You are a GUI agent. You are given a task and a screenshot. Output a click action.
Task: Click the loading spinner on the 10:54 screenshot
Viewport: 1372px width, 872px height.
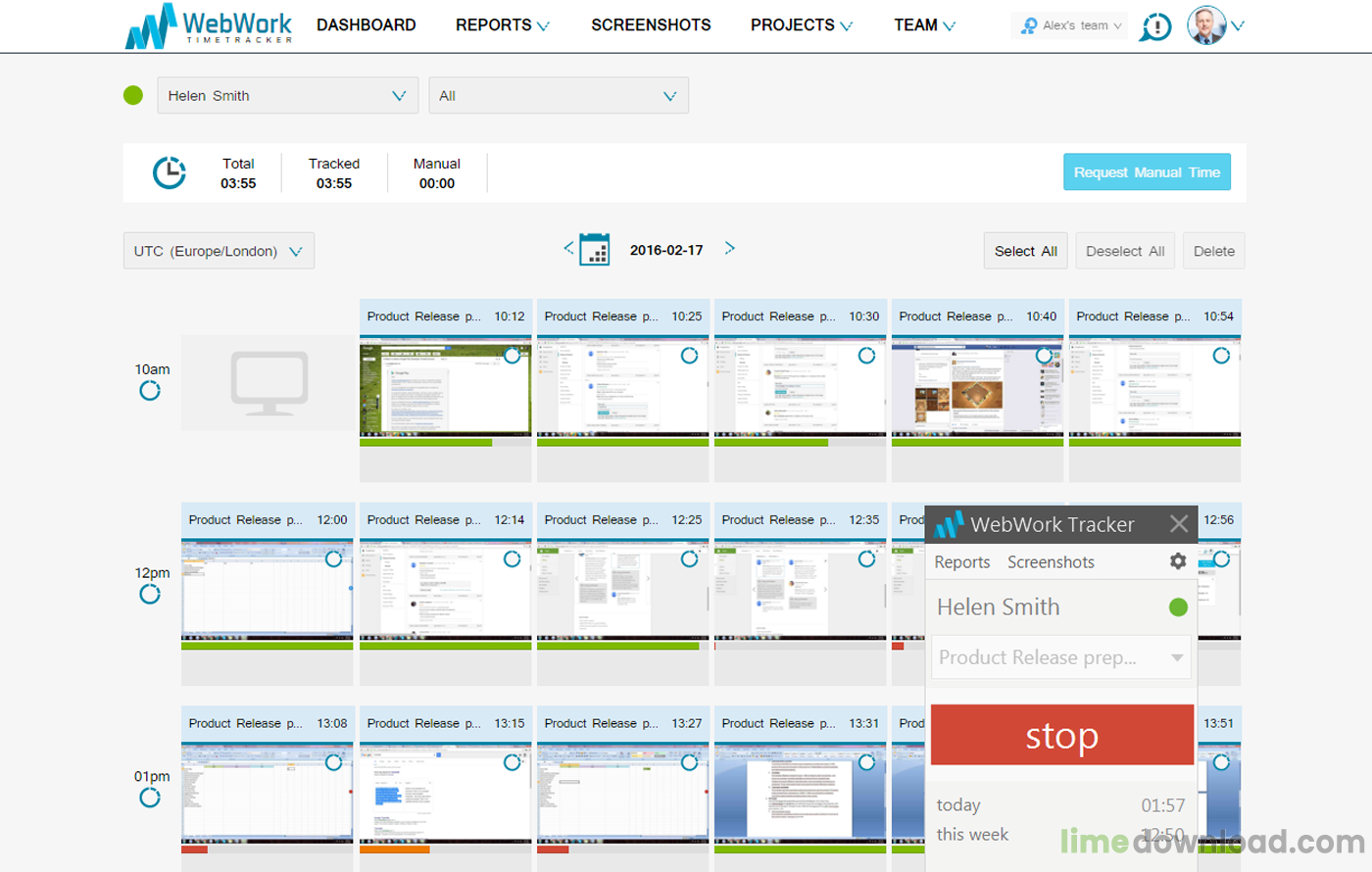click(x=1223, y=356)
